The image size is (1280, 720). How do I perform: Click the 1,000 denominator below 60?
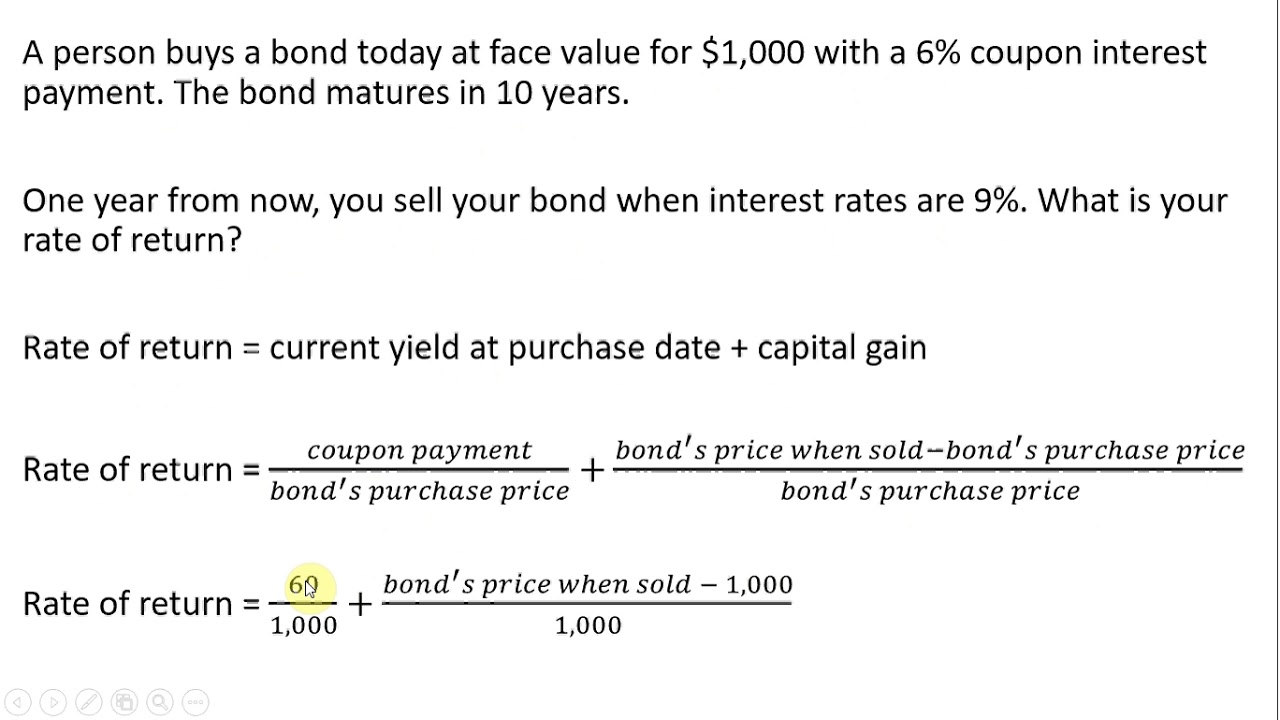point(304,626)
